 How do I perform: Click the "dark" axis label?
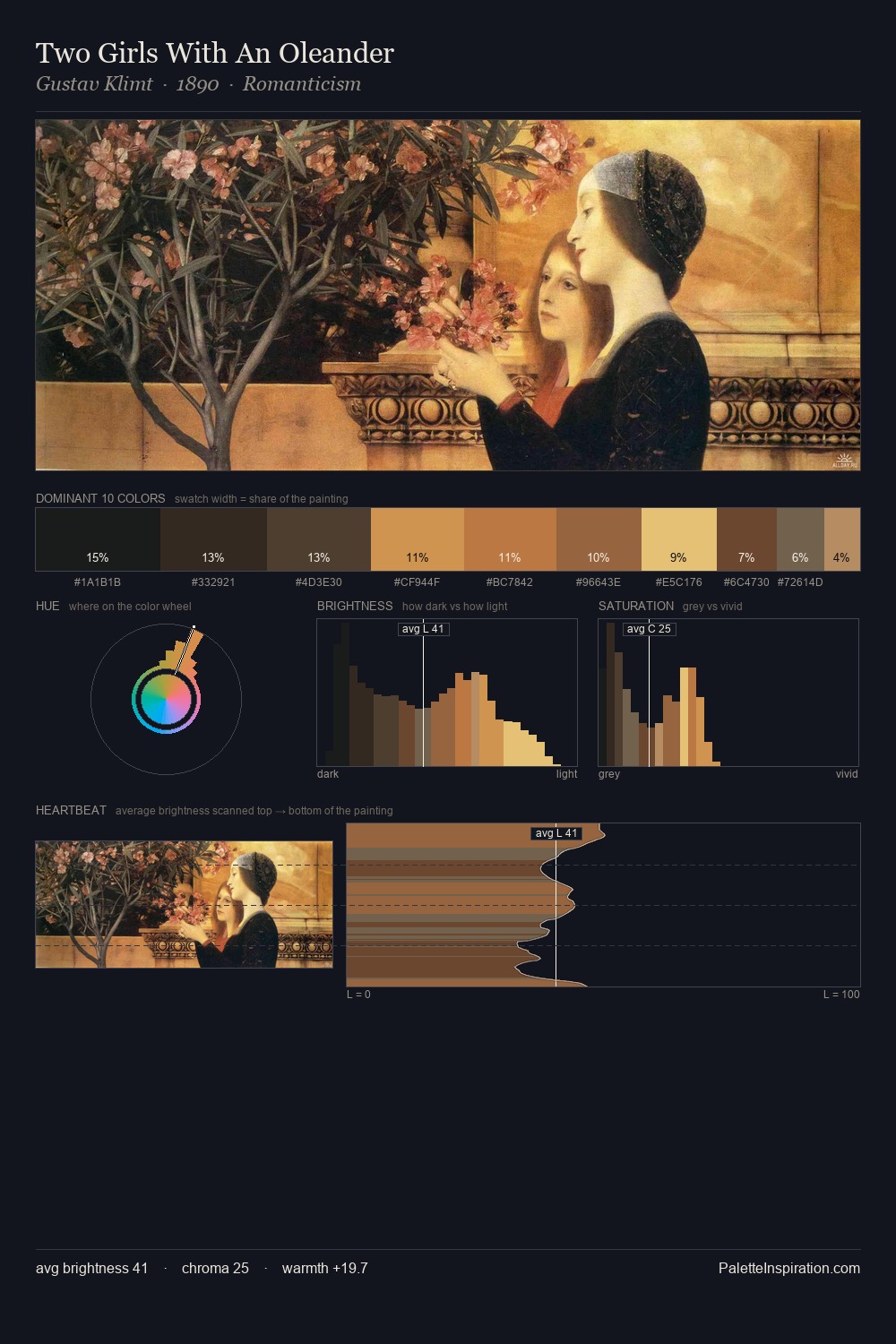[328, 774]
